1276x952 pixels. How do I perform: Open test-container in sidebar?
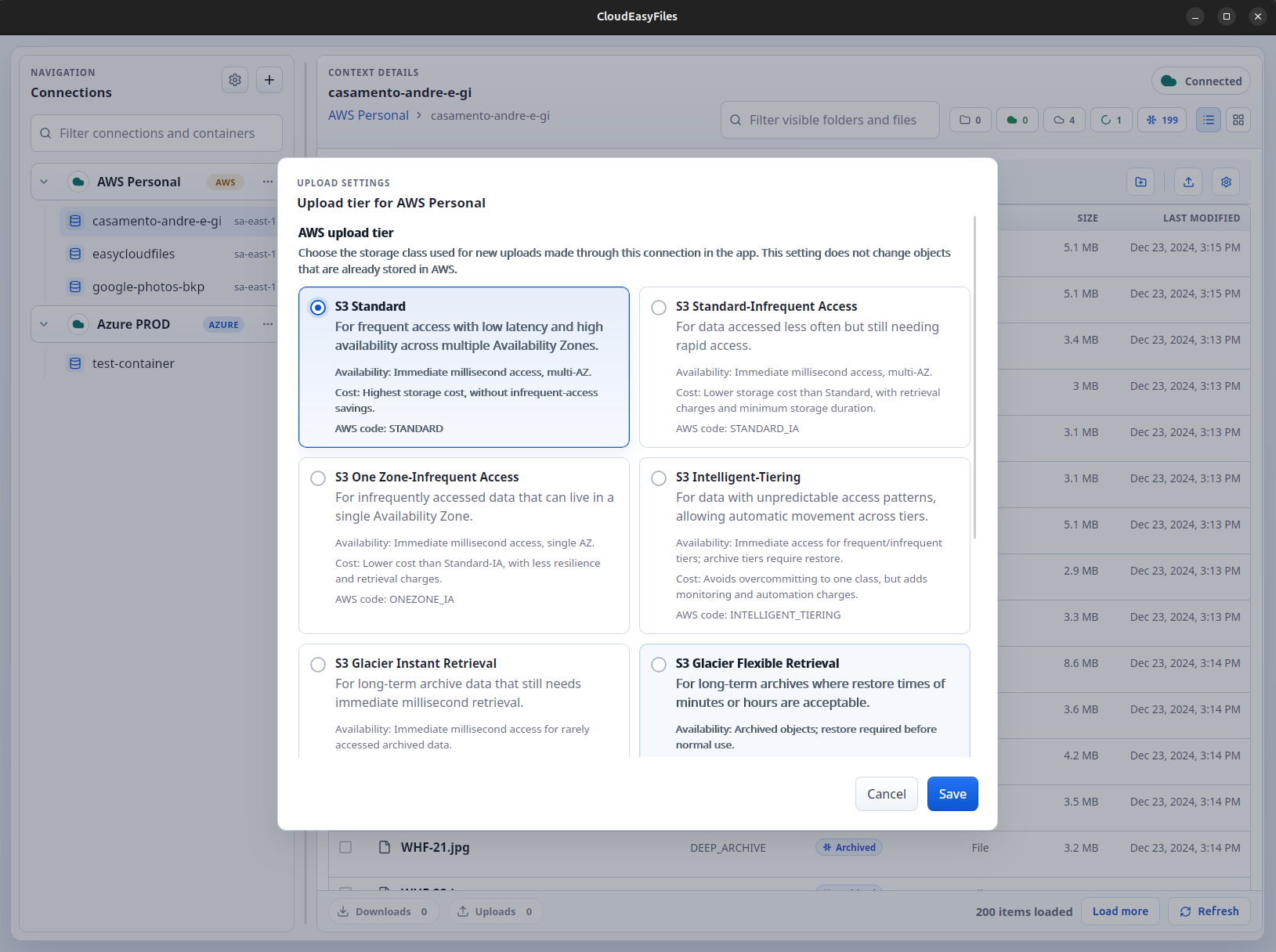pyautogui.click(x=169, y=363)
